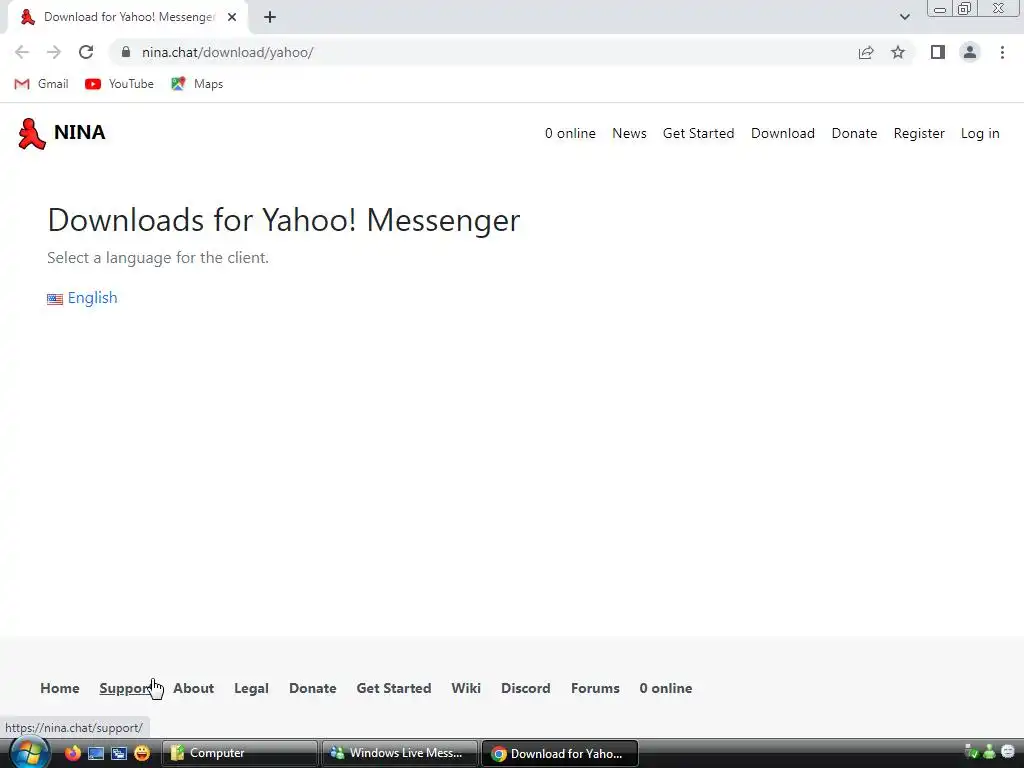Switch to Windows Live Messenger taskbar window
This screenshot has width=1024, height=768.
400,753
